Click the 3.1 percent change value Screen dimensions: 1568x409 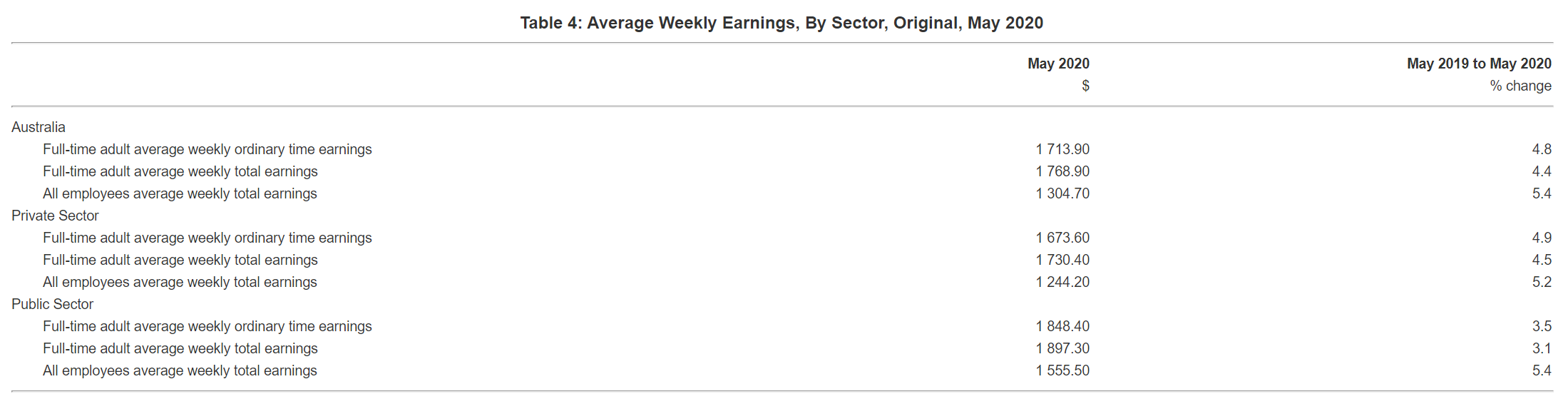click(1542, 348)
